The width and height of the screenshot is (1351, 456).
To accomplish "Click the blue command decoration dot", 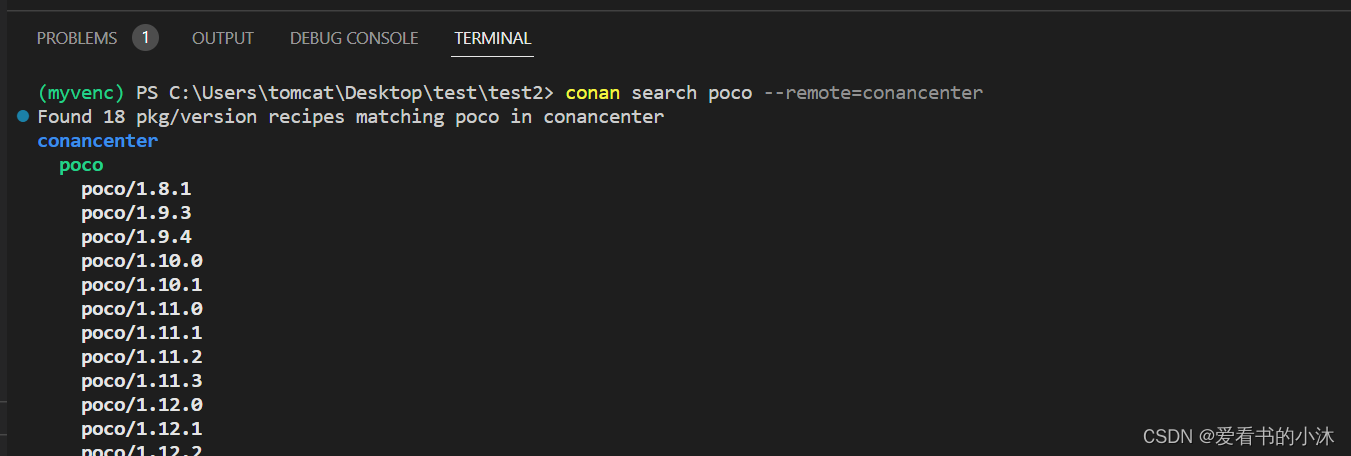I will pyautogui.click(x=23, y=117).
